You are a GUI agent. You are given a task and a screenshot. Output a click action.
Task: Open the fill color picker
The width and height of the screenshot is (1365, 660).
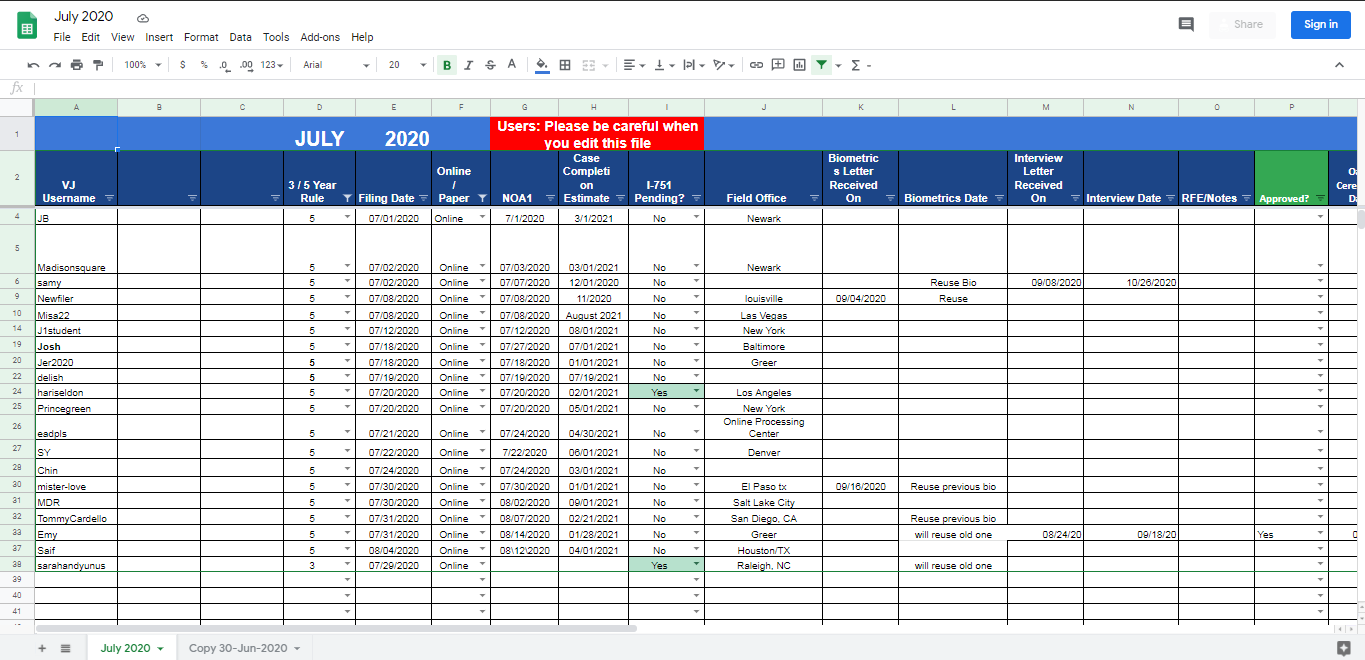[542, 65]
